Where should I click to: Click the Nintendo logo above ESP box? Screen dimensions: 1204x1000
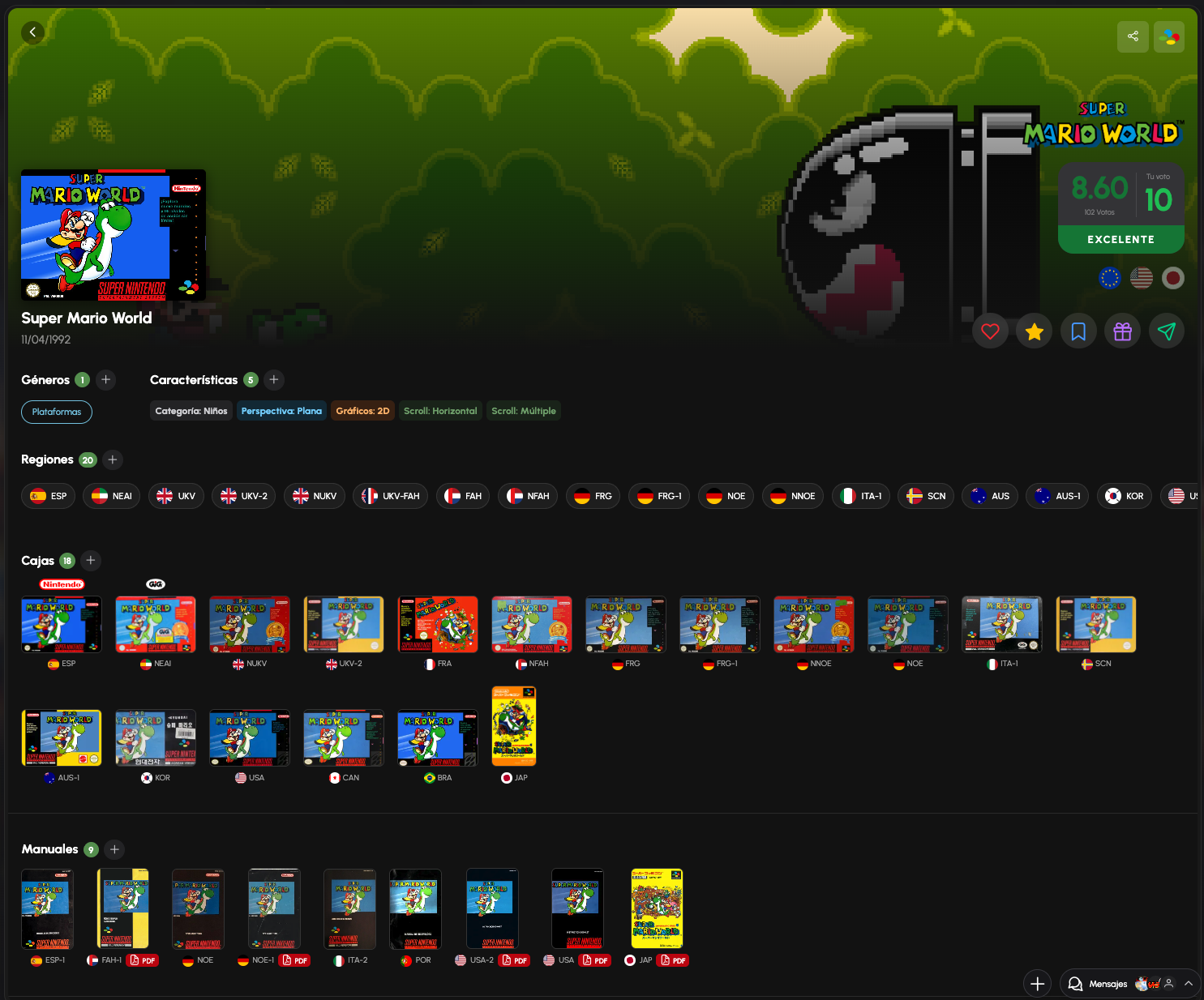(62, 584)
